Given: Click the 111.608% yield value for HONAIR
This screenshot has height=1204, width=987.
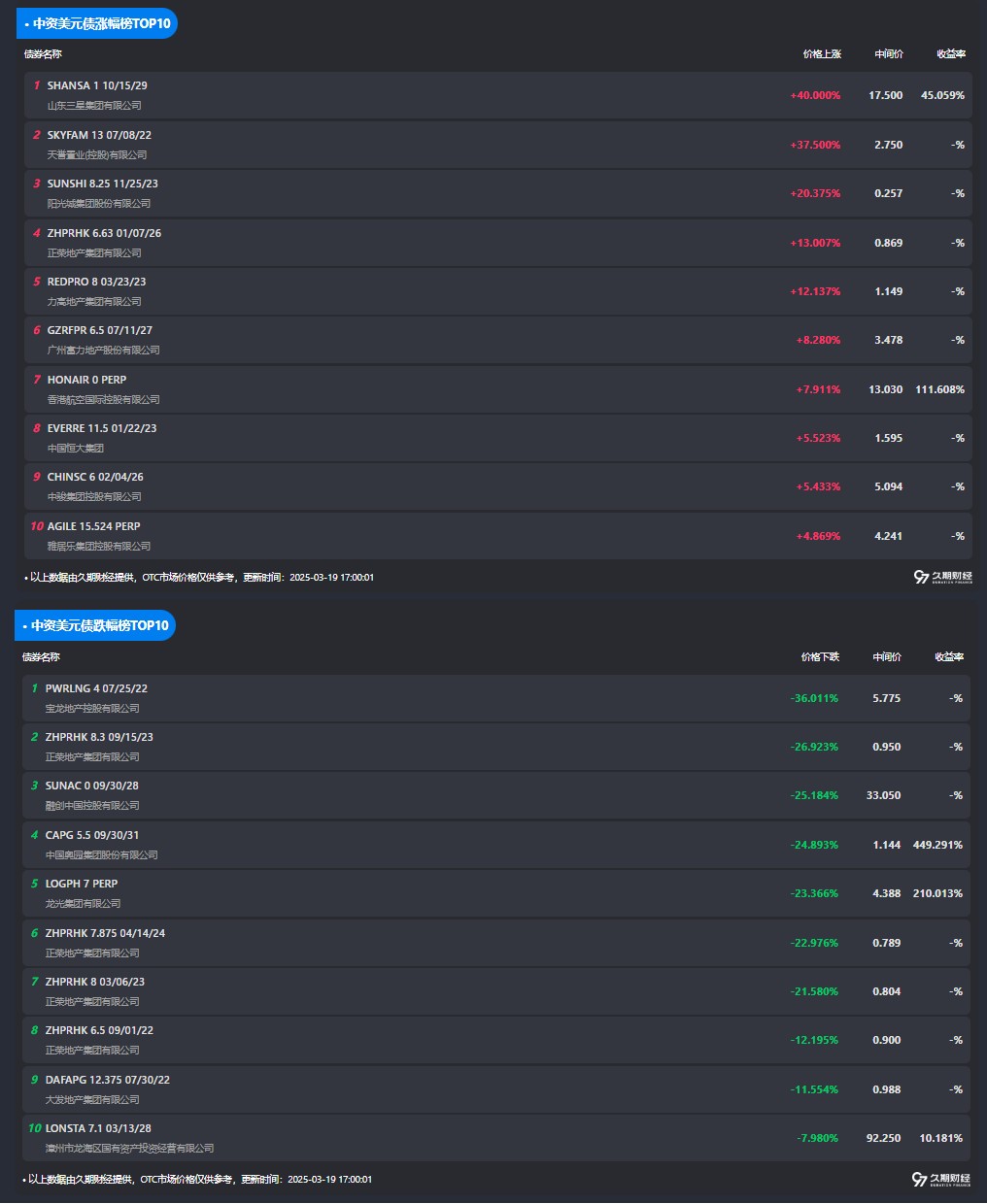Looking at the screenshot, I should pyautogui.click(x=939, y=389).
